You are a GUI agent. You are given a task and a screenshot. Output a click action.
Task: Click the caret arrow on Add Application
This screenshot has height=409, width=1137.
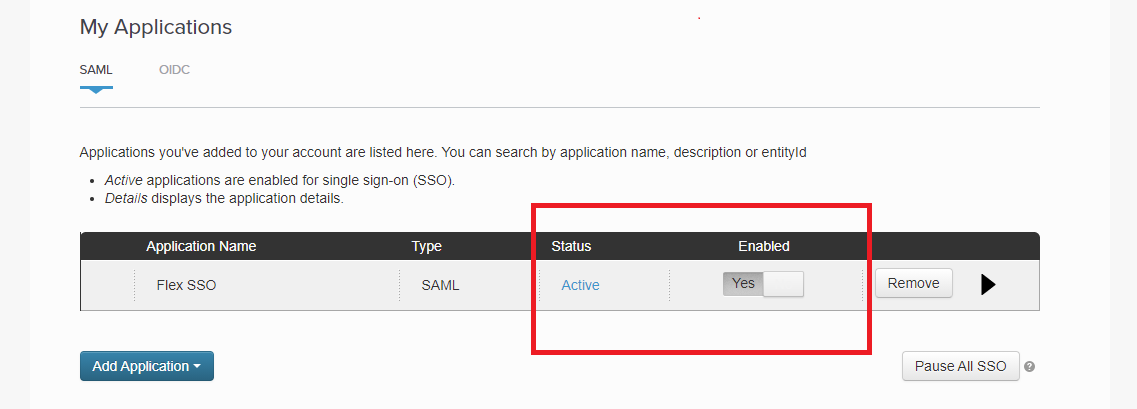coord(197,367)
